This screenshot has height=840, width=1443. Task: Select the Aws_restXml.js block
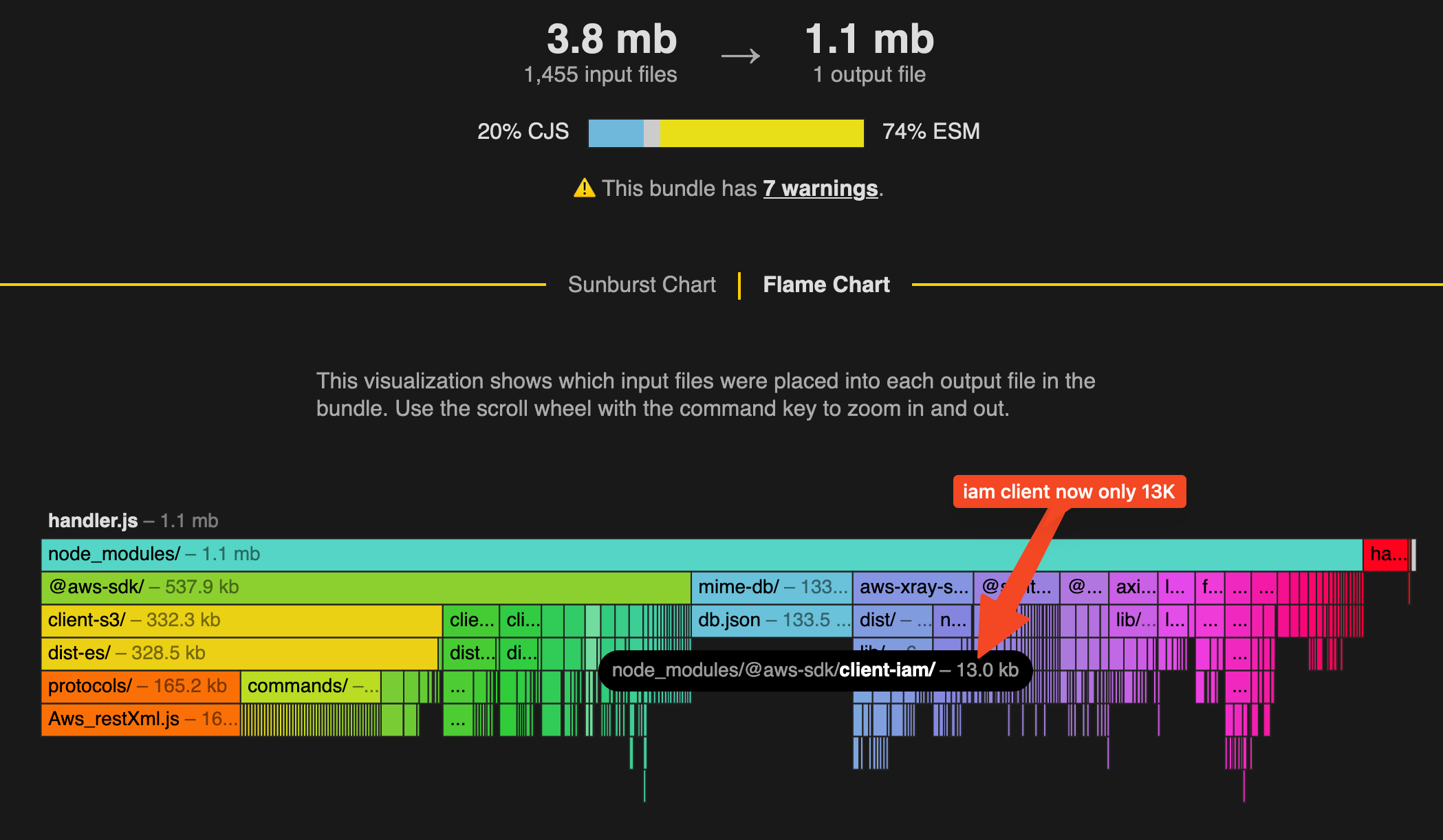click(124, 718)
